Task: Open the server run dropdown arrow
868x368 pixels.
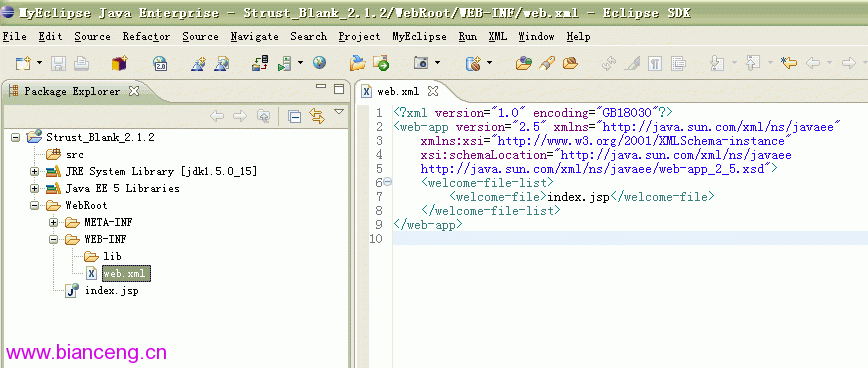Action: point(300,63)
